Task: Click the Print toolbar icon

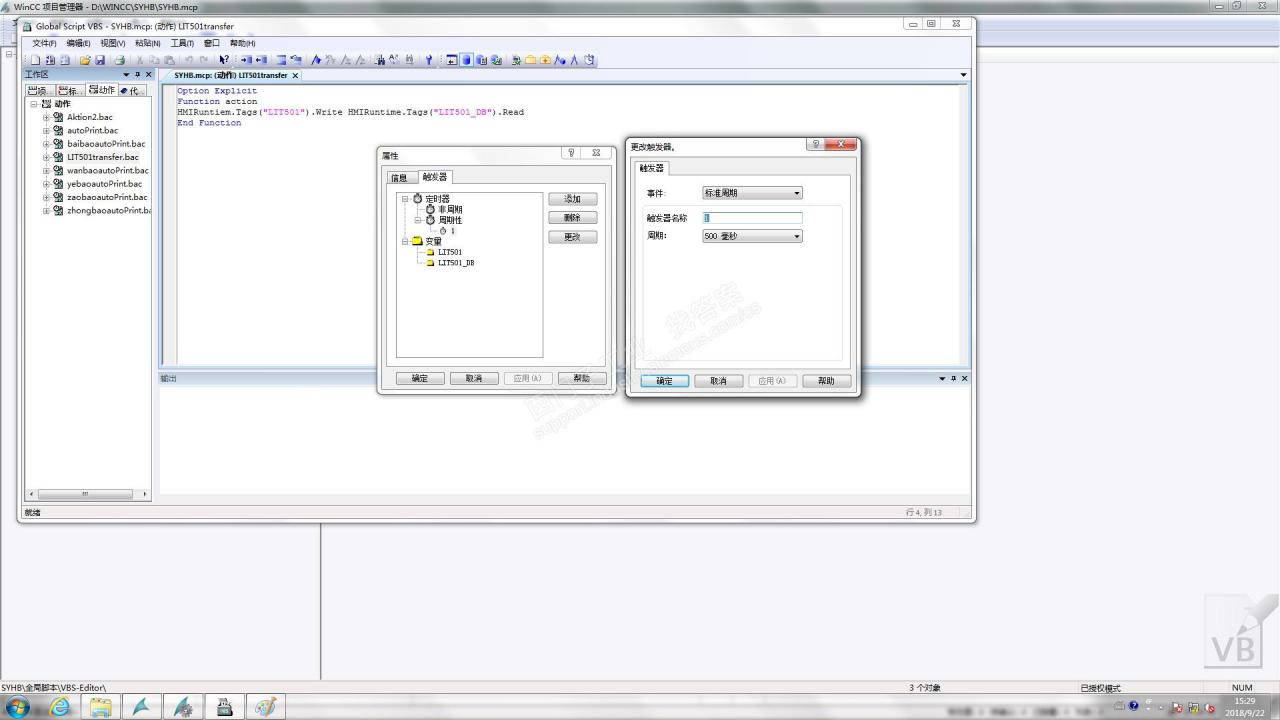Action: (119, 60)
